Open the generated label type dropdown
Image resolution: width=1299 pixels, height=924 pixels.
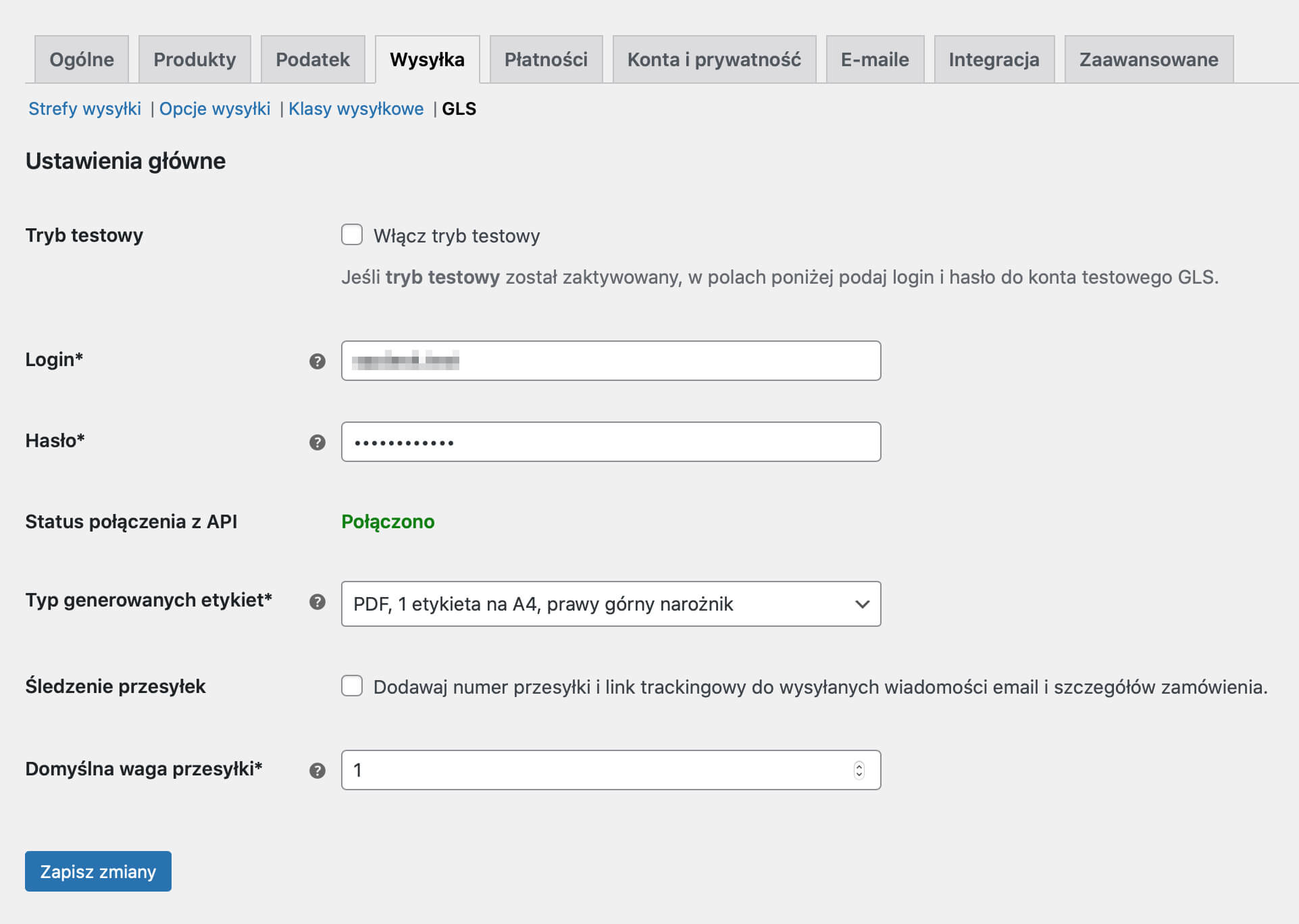click(611, 604)
